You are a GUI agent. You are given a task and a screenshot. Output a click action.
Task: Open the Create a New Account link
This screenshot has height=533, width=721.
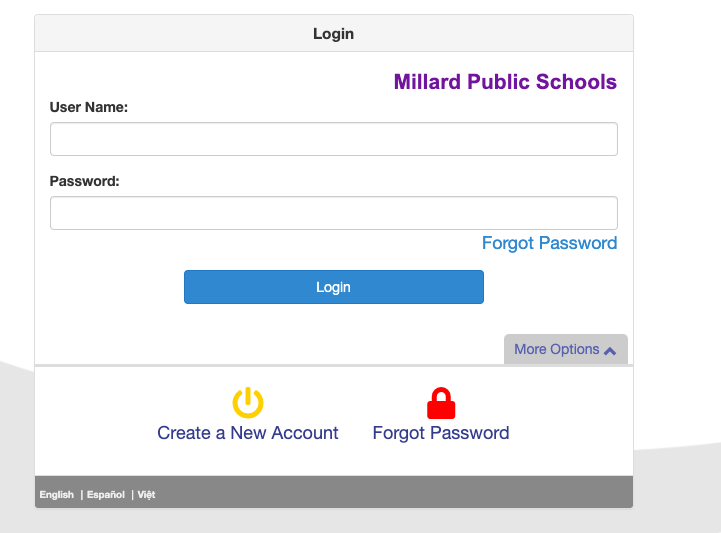coord(248,433)
